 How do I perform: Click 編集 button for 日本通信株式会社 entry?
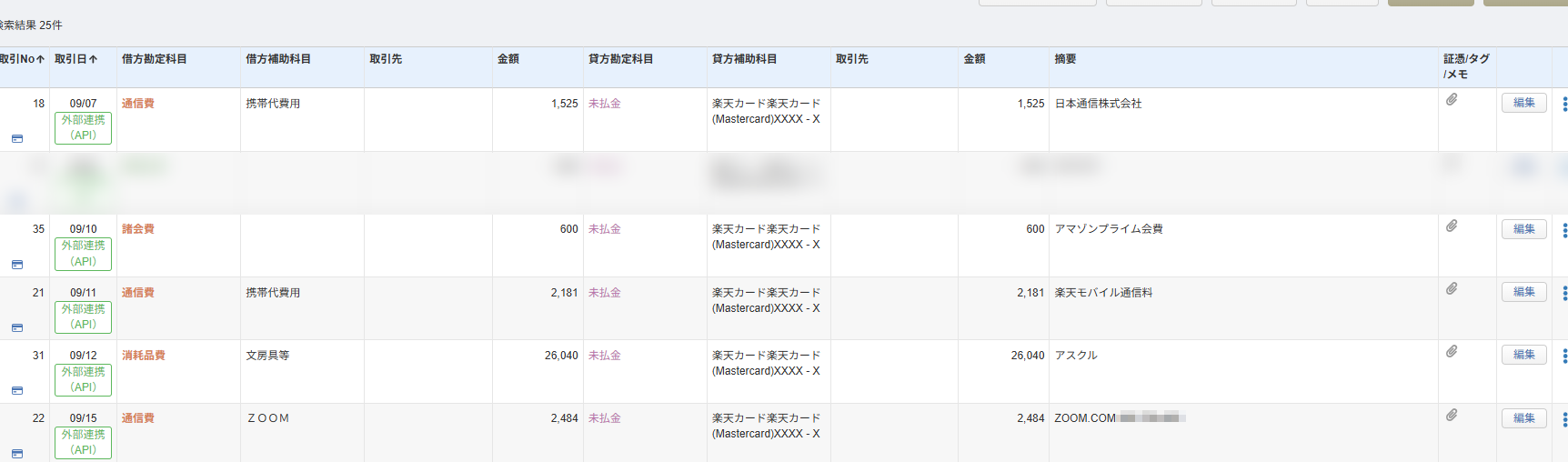click(1523, 103)
